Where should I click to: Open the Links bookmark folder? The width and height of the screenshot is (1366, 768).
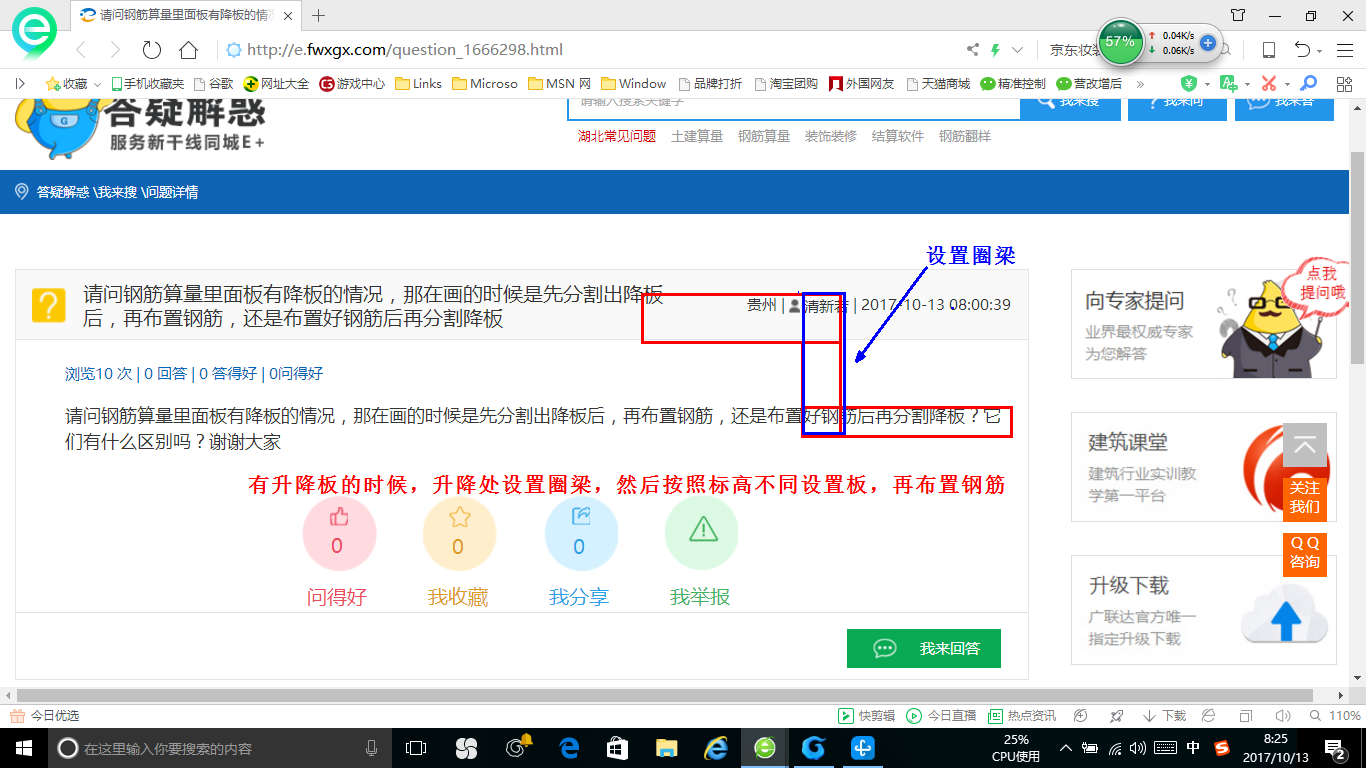418,84
